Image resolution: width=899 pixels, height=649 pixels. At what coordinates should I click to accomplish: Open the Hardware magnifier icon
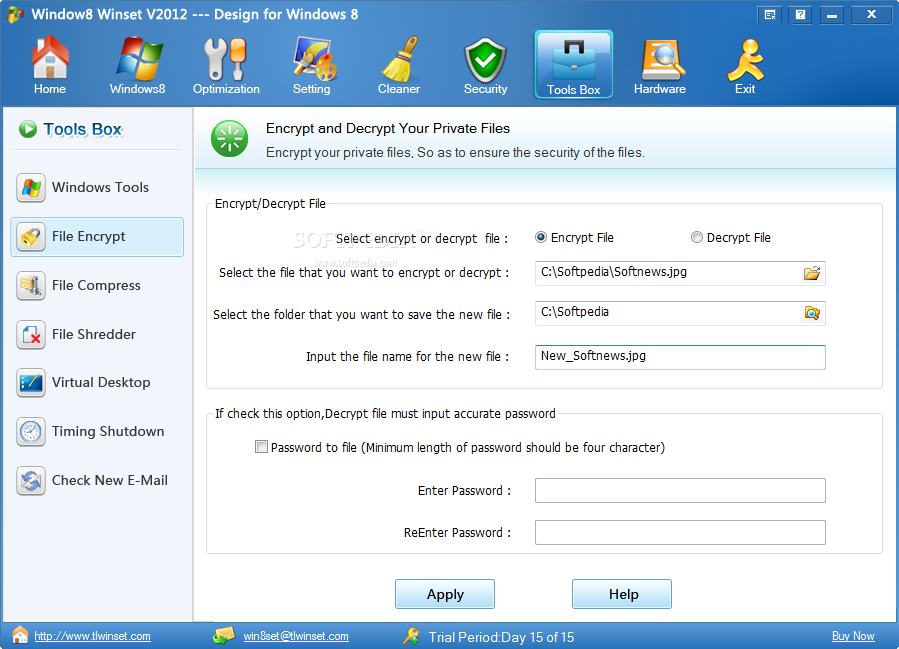(662, 60)
